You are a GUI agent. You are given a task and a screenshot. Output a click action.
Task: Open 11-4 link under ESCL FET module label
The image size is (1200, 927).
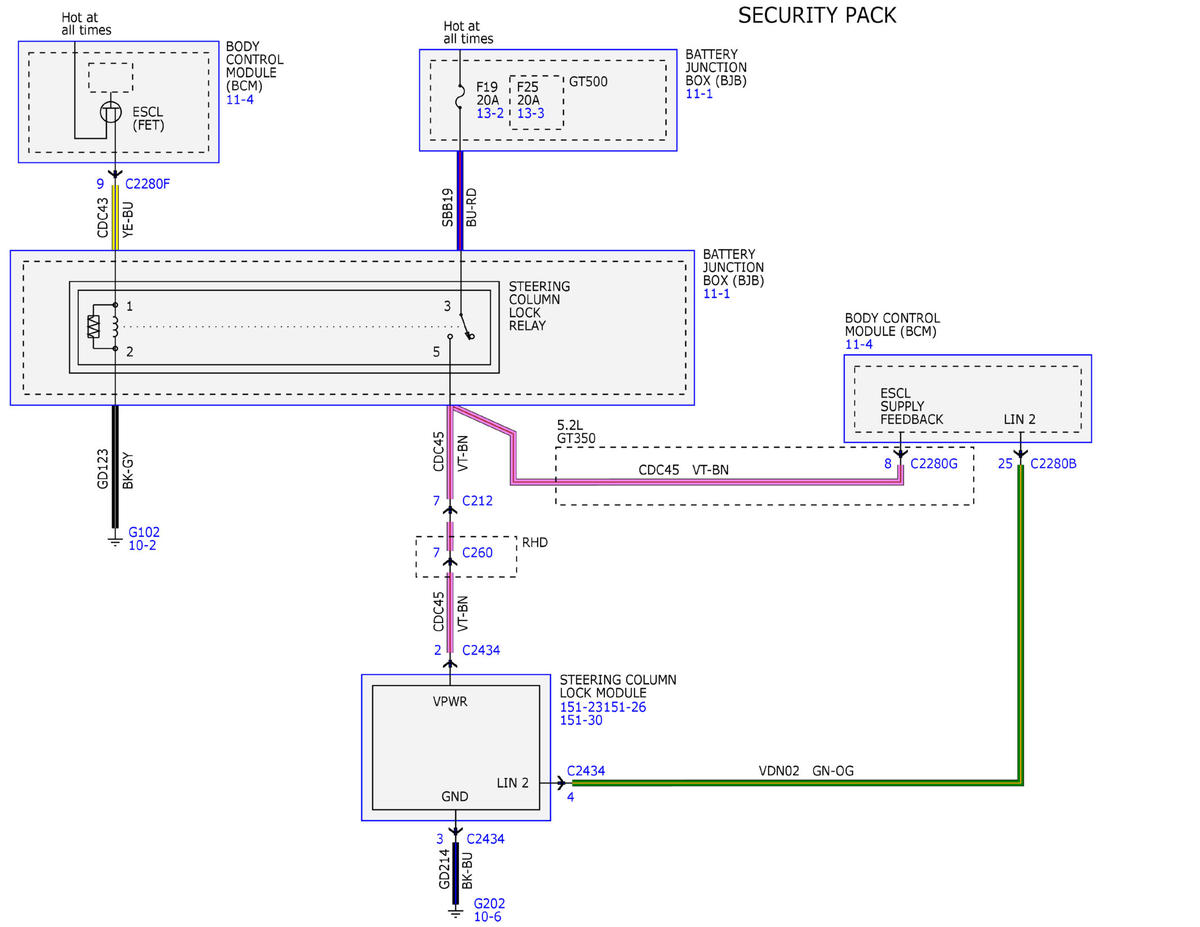[x=240, y=100]
